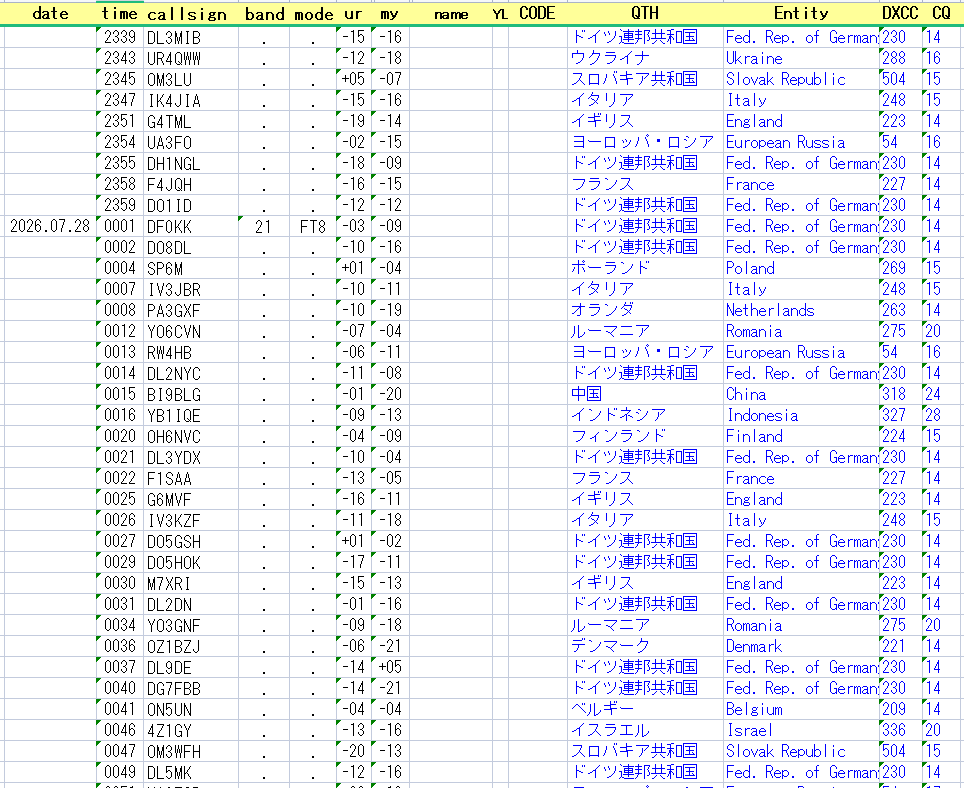Click QTH cell 中国
Screen dimensions: 964x788
646,394
